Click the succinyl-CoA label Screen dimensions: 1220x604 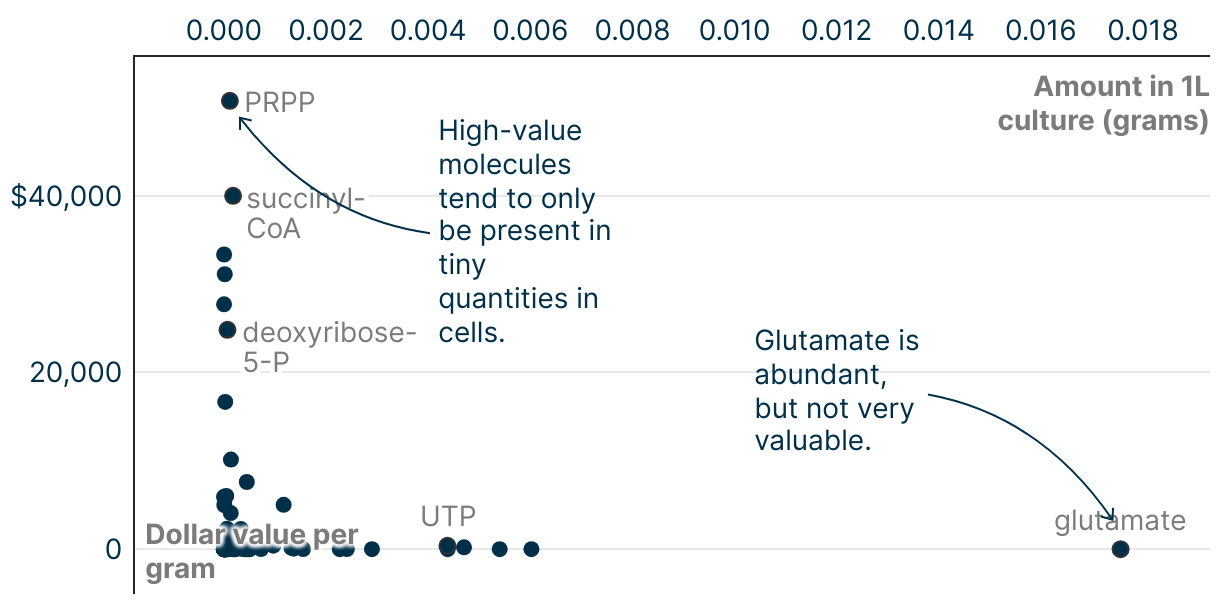[305, 214]
